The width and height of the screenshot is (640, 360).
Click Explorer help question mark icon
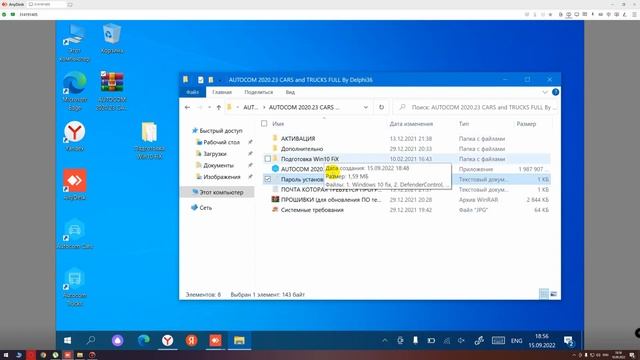(x=555, y=92)
